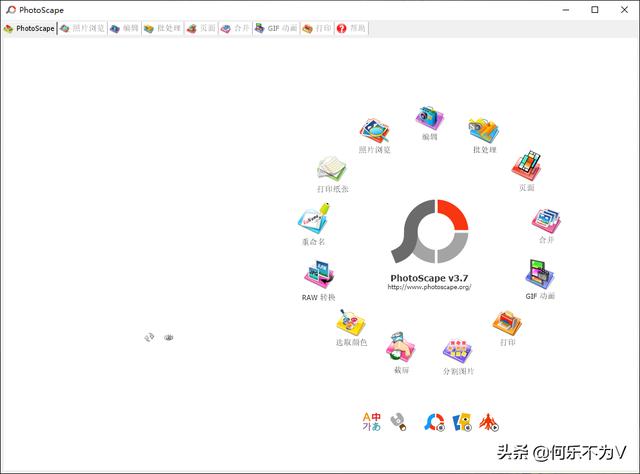640x474 pixels.
Task: Start the 截屏 screen capture circle icon
Action: 401,347
